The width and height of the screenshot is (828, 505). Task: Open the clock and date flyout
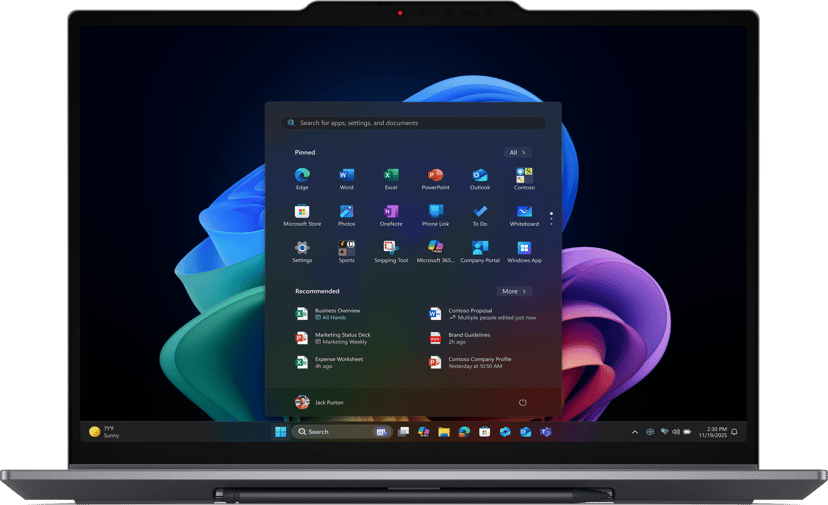713,432
